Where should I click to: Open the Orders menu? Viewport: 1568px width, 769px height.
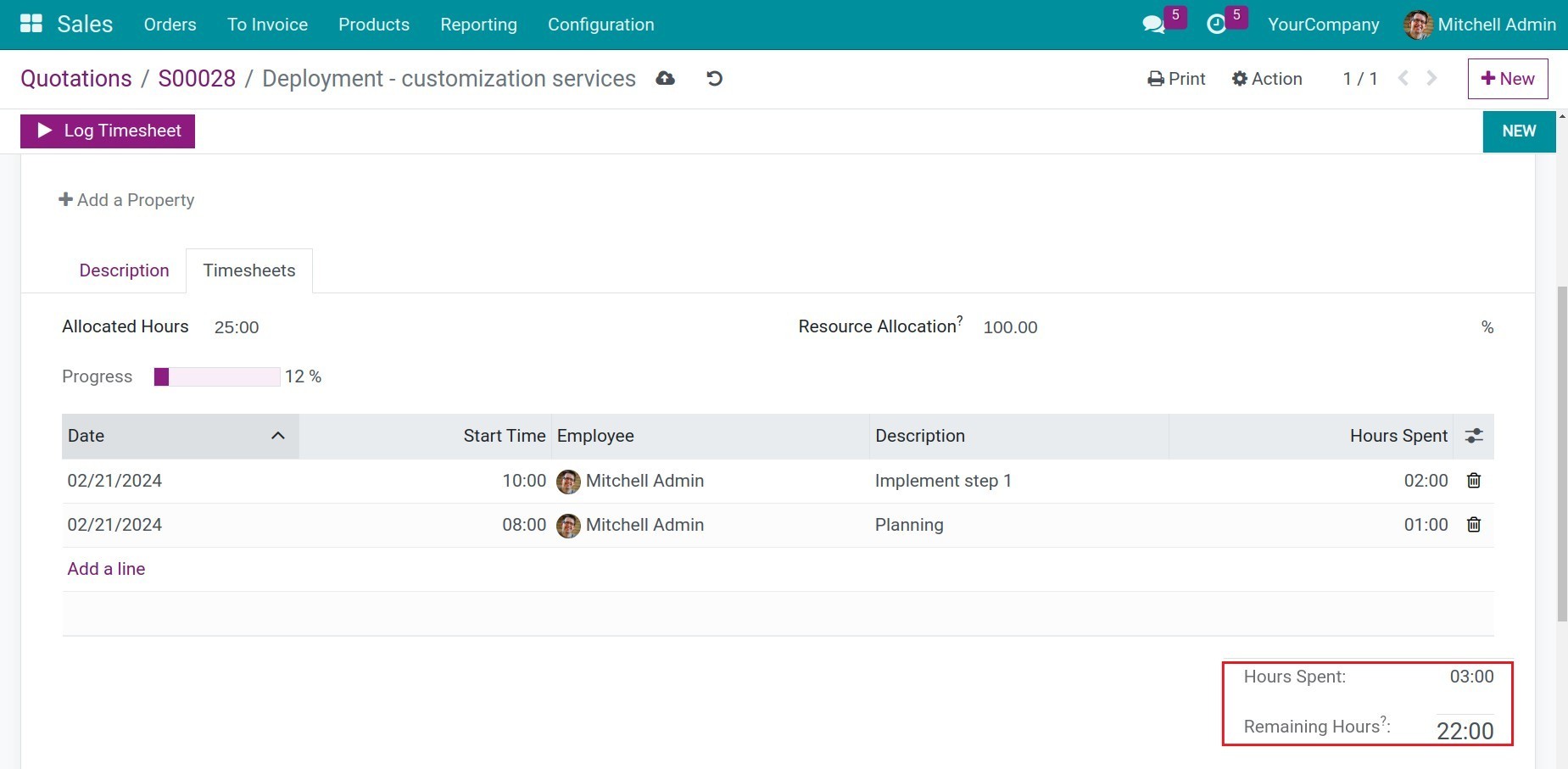[170, 25]
